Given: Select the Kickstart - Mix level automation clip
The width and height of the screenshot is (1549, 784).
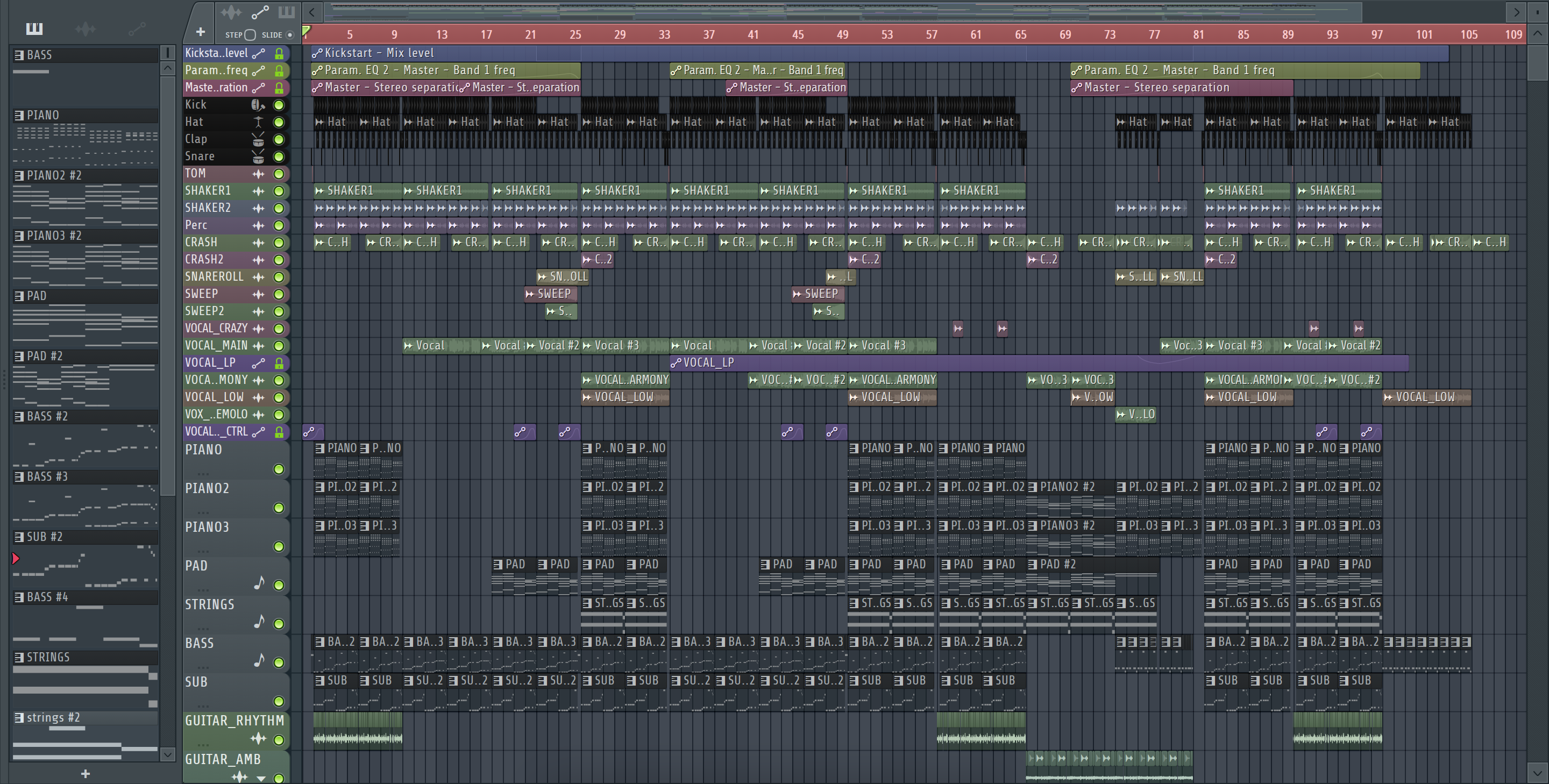Looking at the screenshot, I should tap(880, 54).
